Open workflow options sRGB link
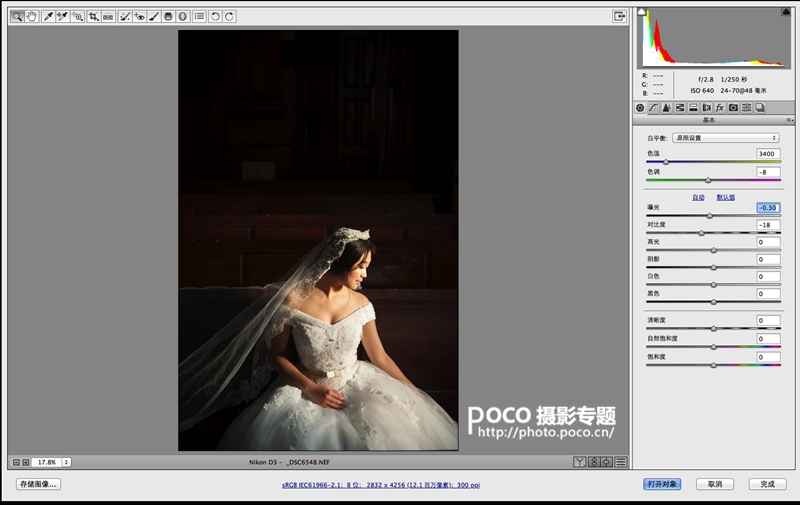 tap(381, 485)
